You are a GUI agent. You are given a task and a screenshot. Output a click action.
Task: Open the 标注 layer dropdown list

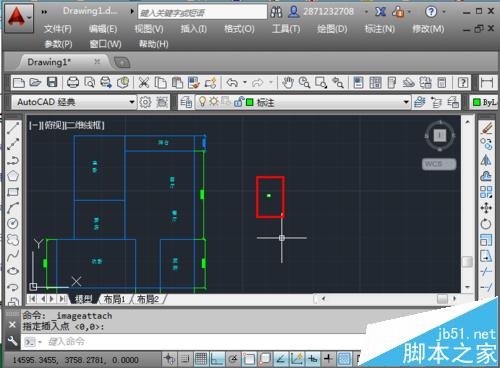pos(303,102)
